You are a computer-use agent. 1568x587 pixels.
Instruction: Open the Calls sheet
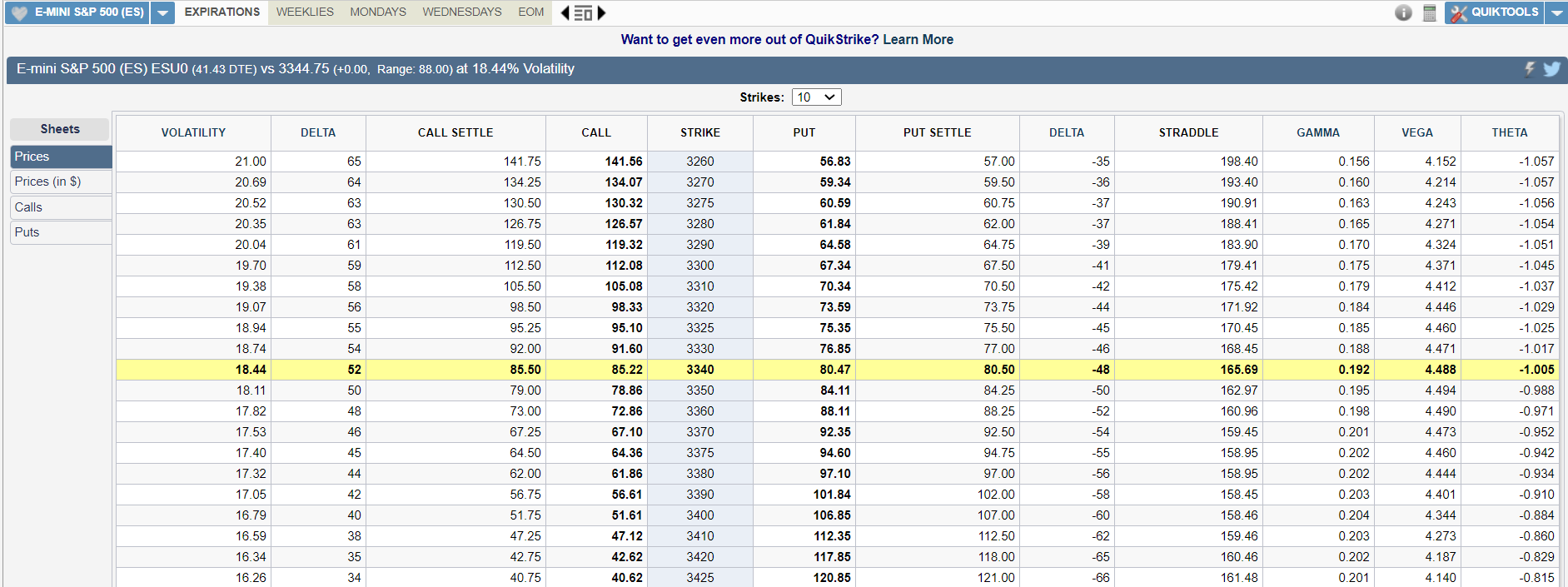click(61, 207)
